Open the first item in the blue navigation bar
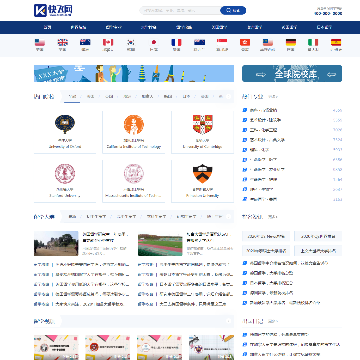 48,27
